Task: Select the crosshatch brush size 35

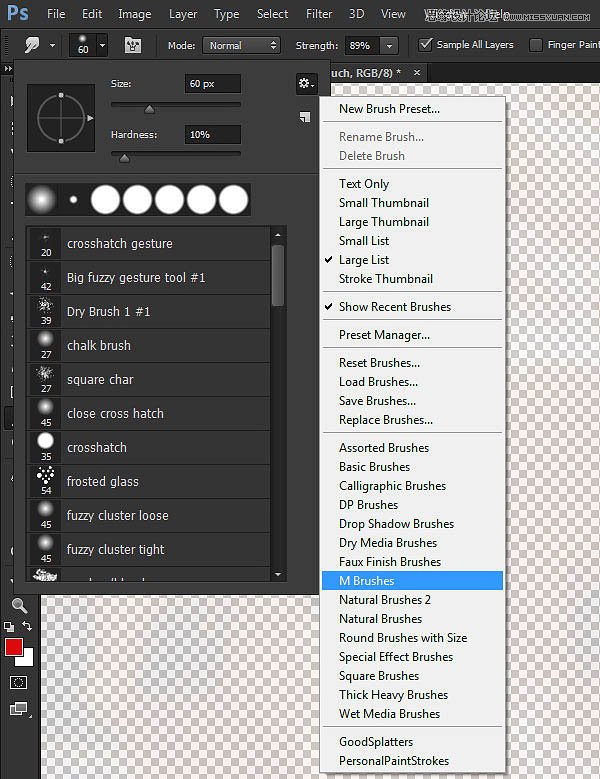Action: pyautogui.click(x=149, y=448)
